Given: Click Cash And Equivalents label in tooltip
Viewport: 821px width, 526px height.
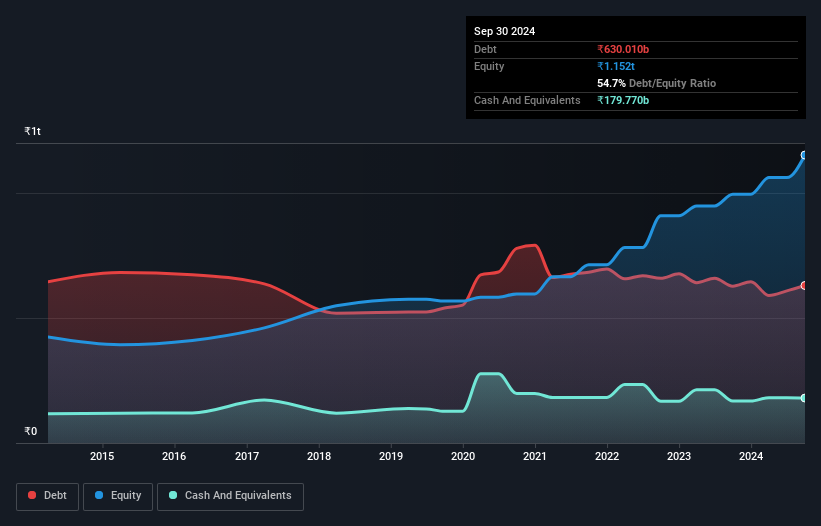Looking at the screenshot, I should point(527,100).
